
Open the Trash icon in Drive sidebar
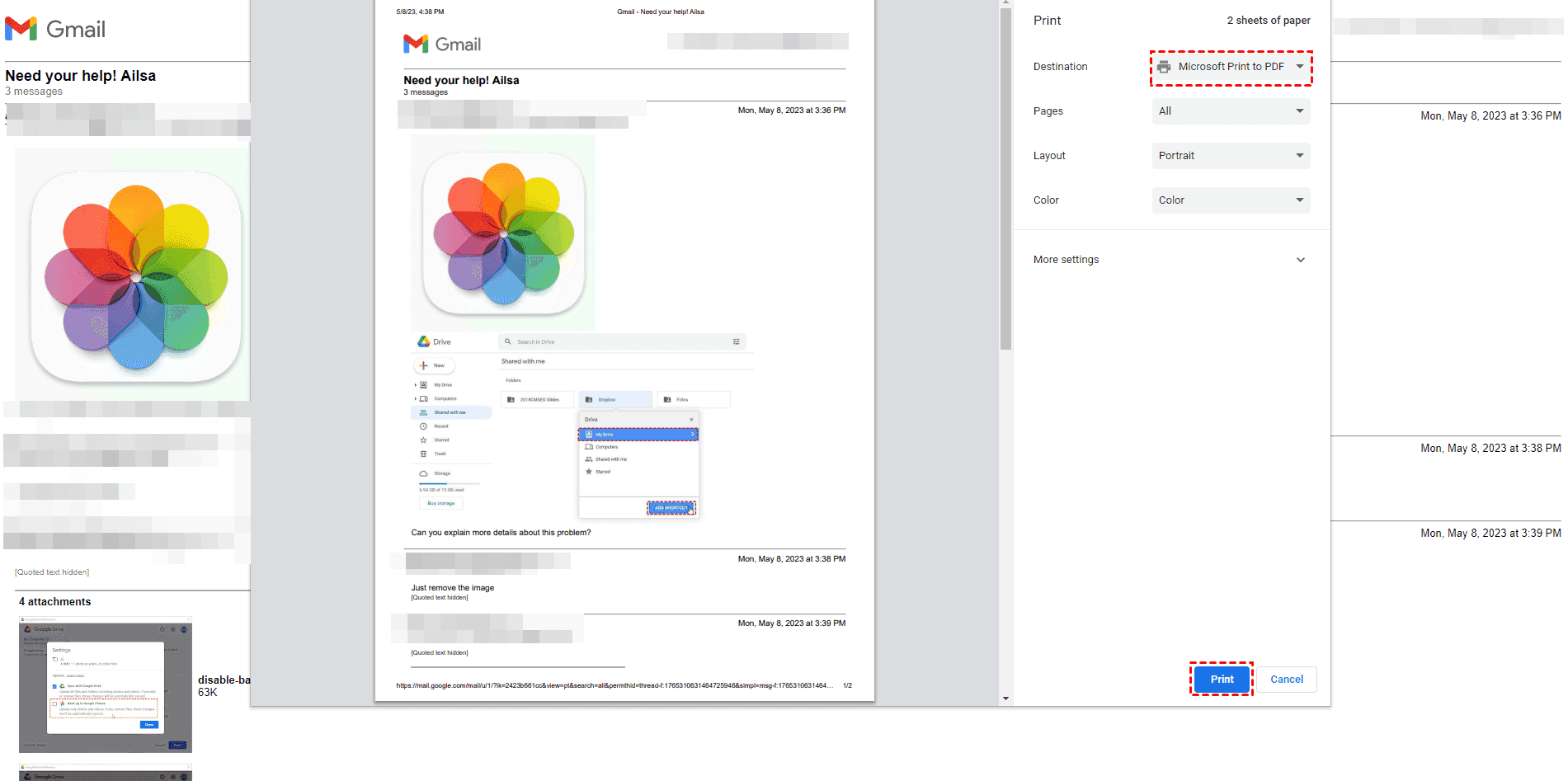pyautogui.click(x=423, y=454)
